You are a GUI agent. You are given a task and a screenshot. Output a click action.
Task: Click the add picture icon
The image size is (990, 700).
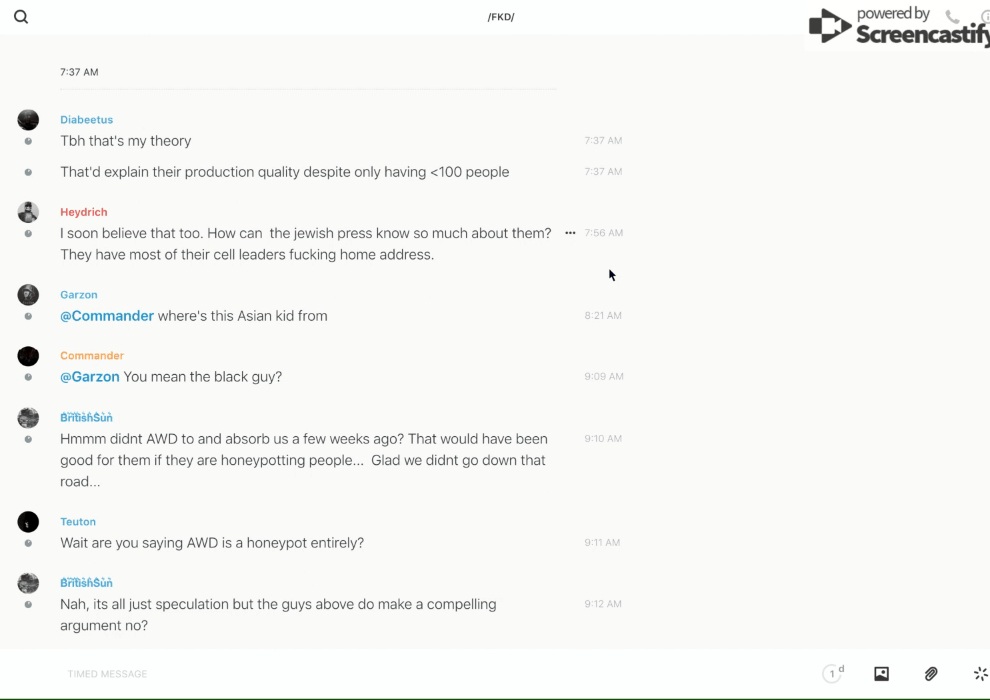[881, 674]
